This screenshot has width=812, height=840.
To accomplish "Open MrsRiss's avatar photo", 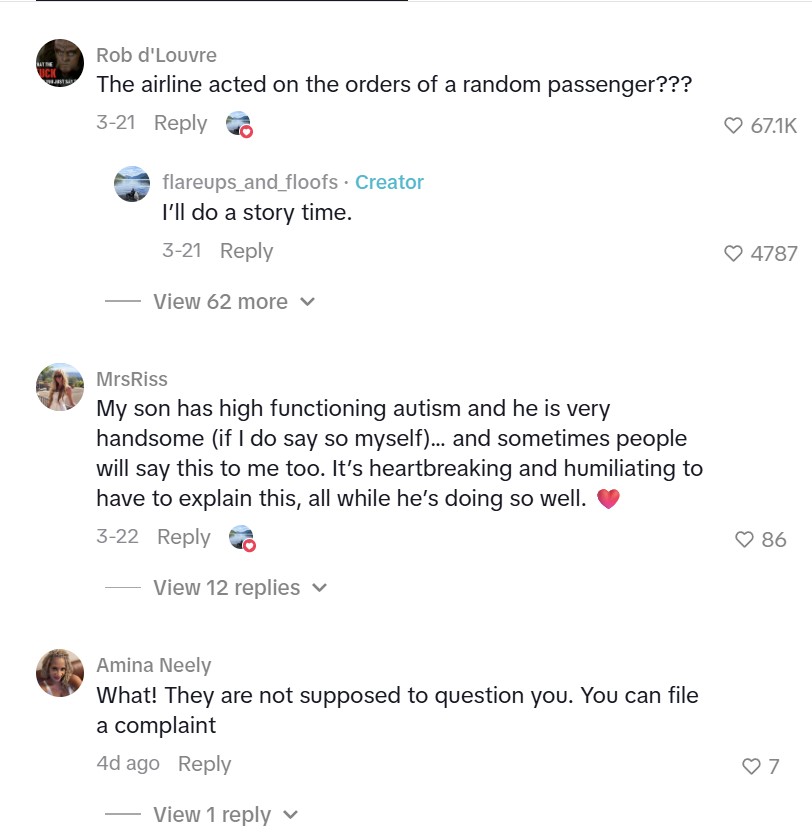I will point(59,387).
